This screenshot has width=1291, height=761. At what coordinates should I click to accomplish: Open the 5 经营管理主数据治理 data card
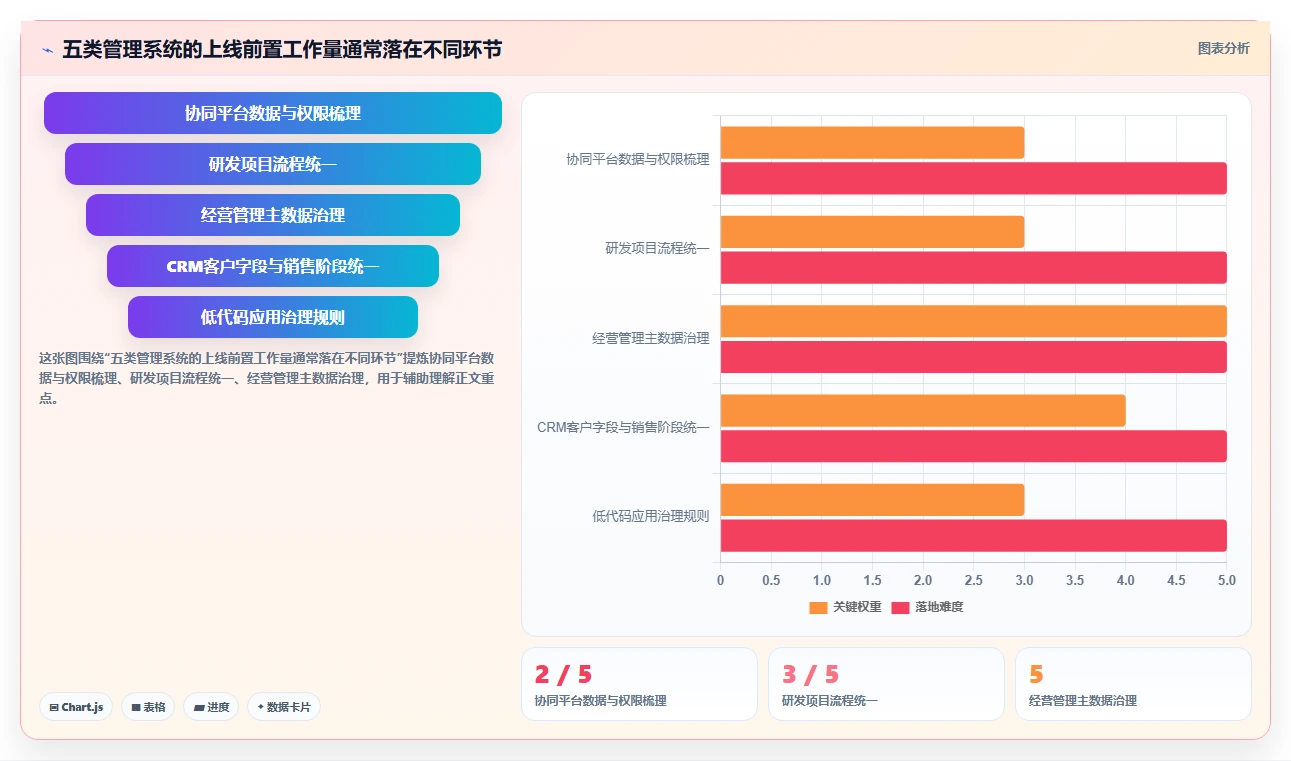[x=1133, y=684]
